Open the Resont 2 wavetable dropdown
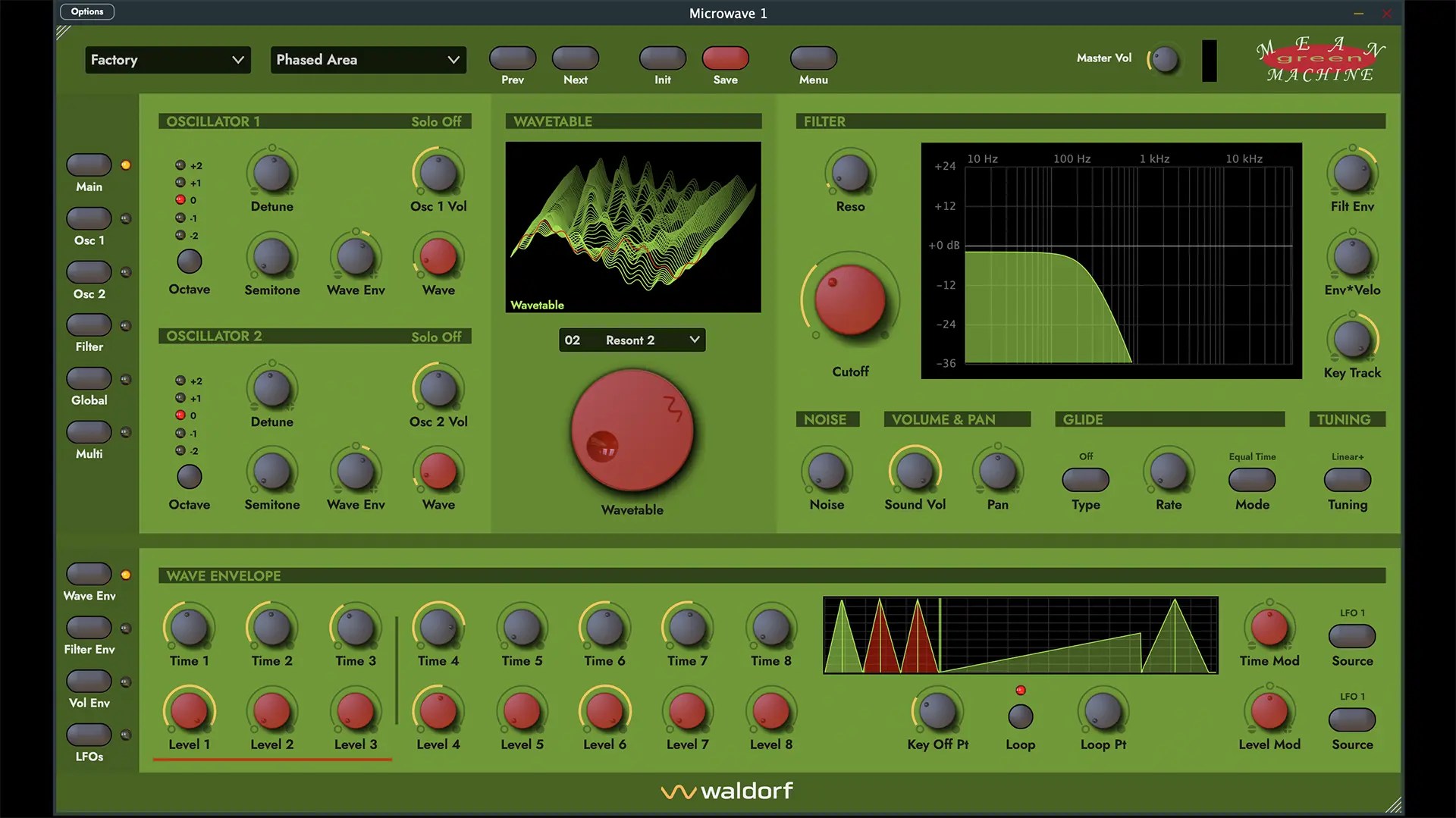Screen dimensions: 1456x818 [632, 340]
